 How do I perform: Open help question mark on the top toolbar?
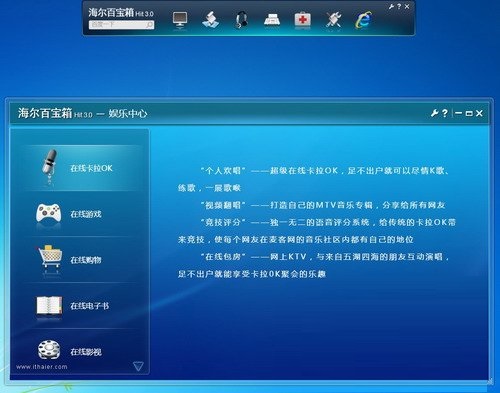tap(399, 6)
